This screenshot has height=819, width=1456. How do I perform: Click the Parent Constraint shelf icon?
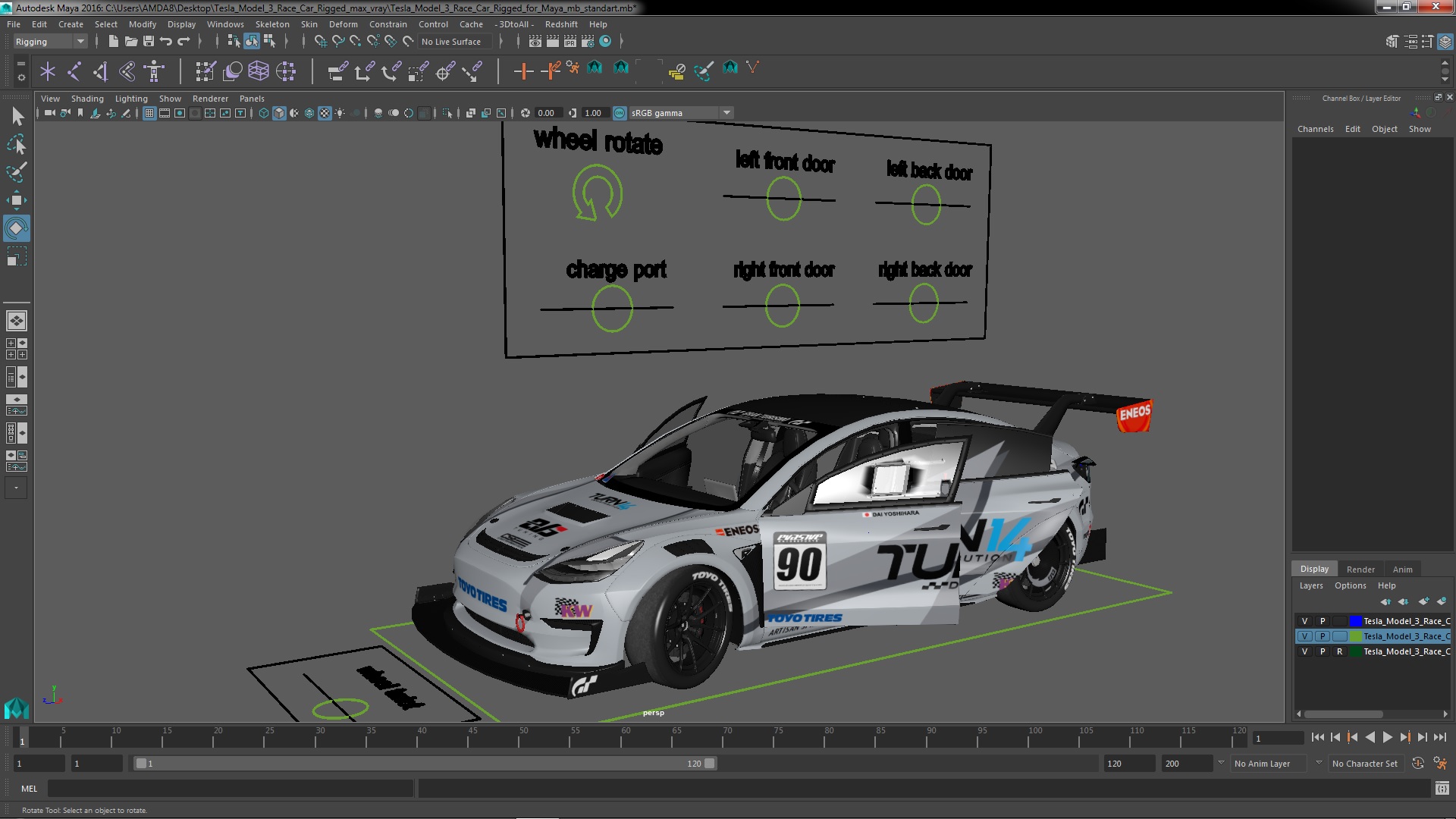337,71
